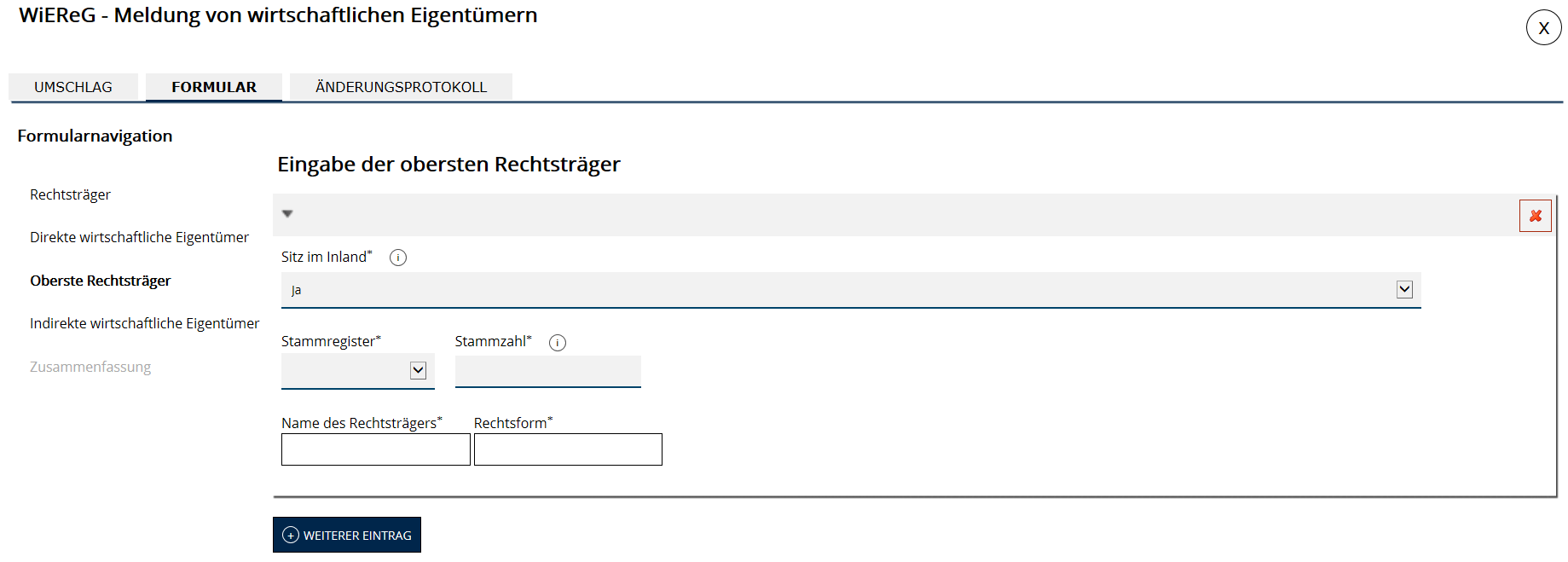The height and width of the screenshot is (562, 1568).
Task: Click into Name des Rechtsträgers field
Action: pyautogui.click(x=375, y=449)
